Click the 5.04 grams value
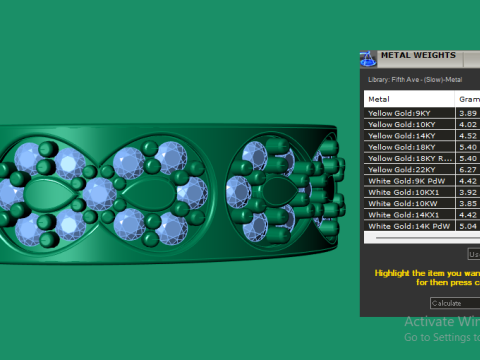480x360 pixels. (x=468, y=227)
